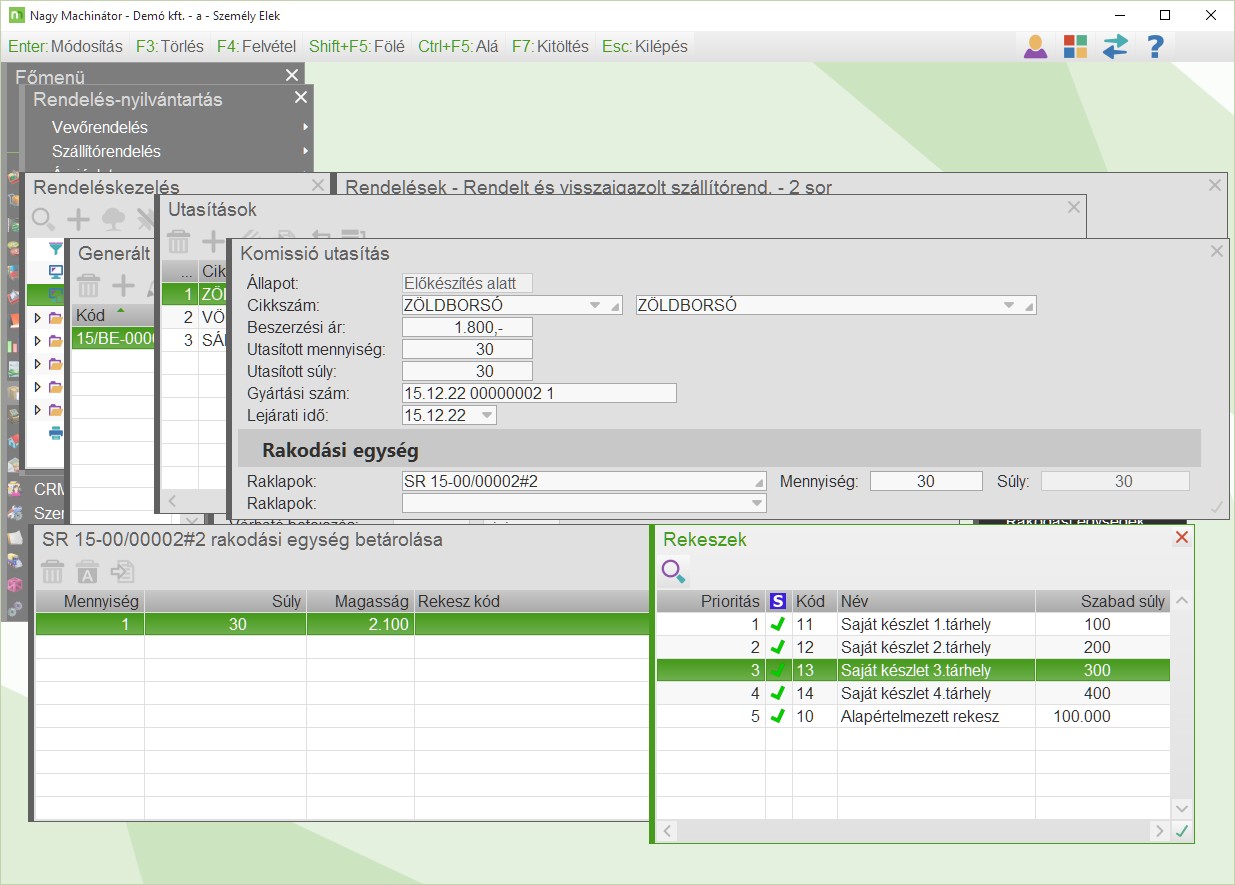This screenshot has height=885, width=1235.
Task: Click the blue swap arrows icon
Action: coord(1115,46)
